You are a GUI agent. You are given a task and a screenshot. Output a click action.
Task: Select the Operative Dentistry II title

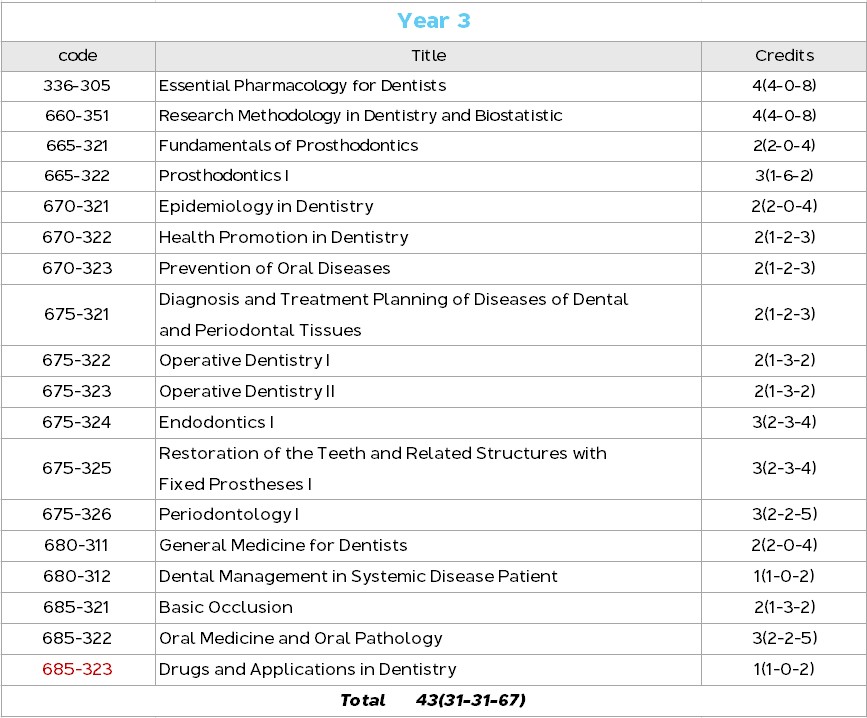[247, 392]
